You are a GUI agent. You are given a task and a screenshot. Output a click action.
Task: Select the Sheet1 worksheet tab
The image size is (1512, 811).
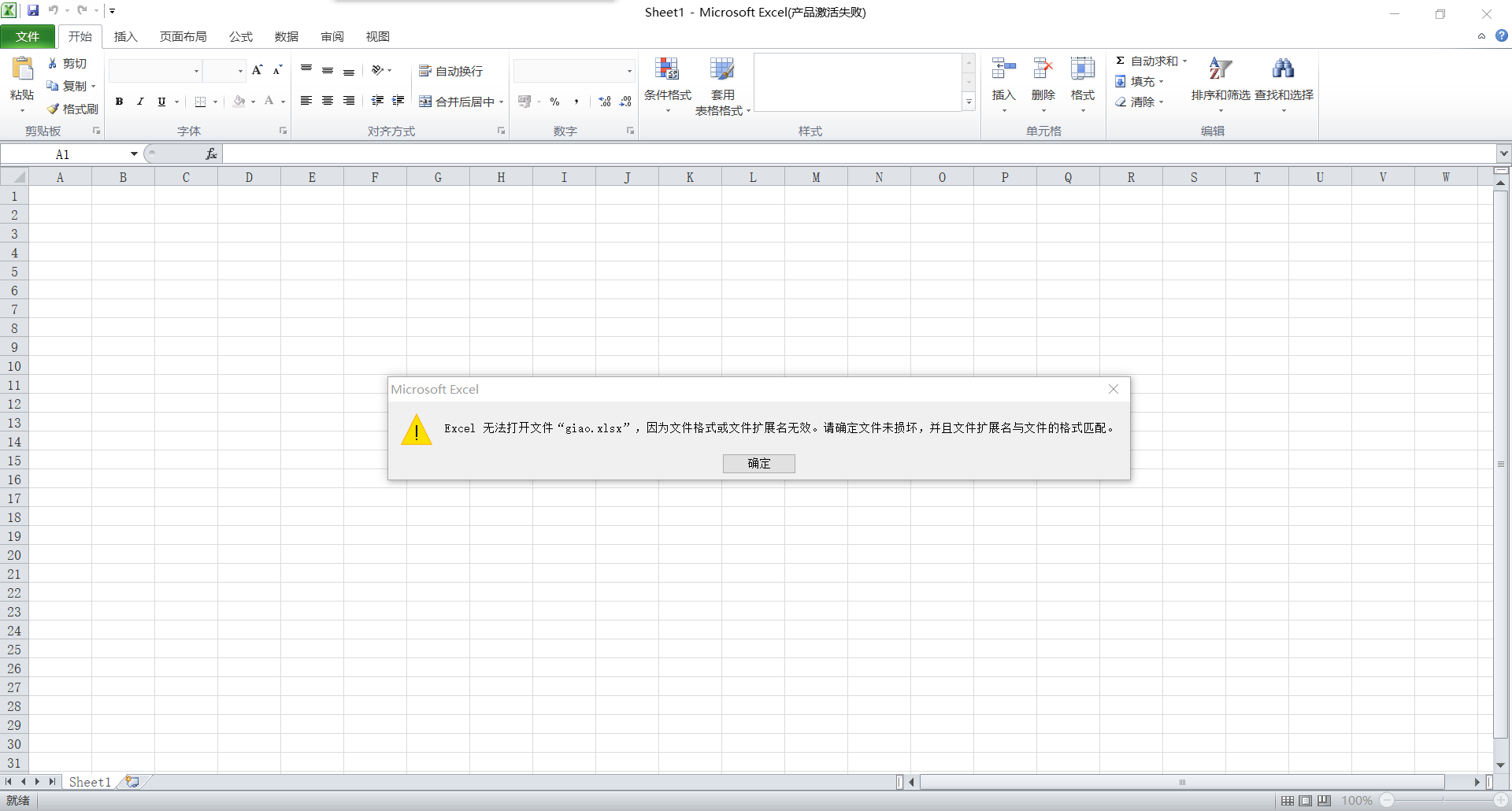point(89,781)
